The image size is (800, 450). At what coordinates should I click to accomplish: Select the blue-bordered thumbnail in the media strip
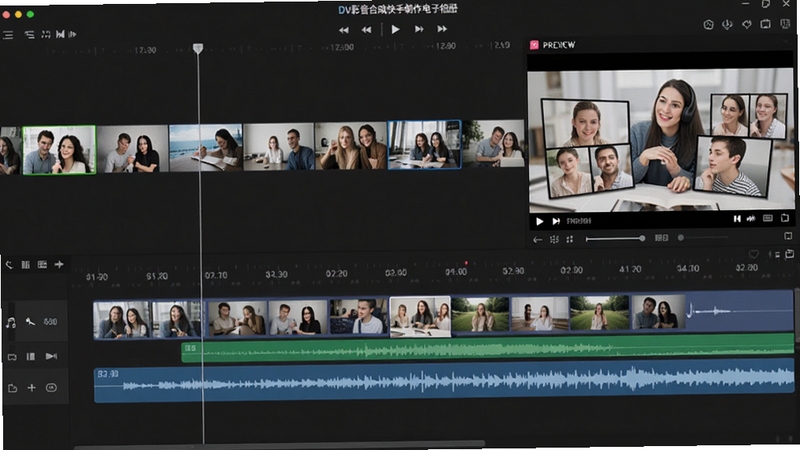(424, 144)
